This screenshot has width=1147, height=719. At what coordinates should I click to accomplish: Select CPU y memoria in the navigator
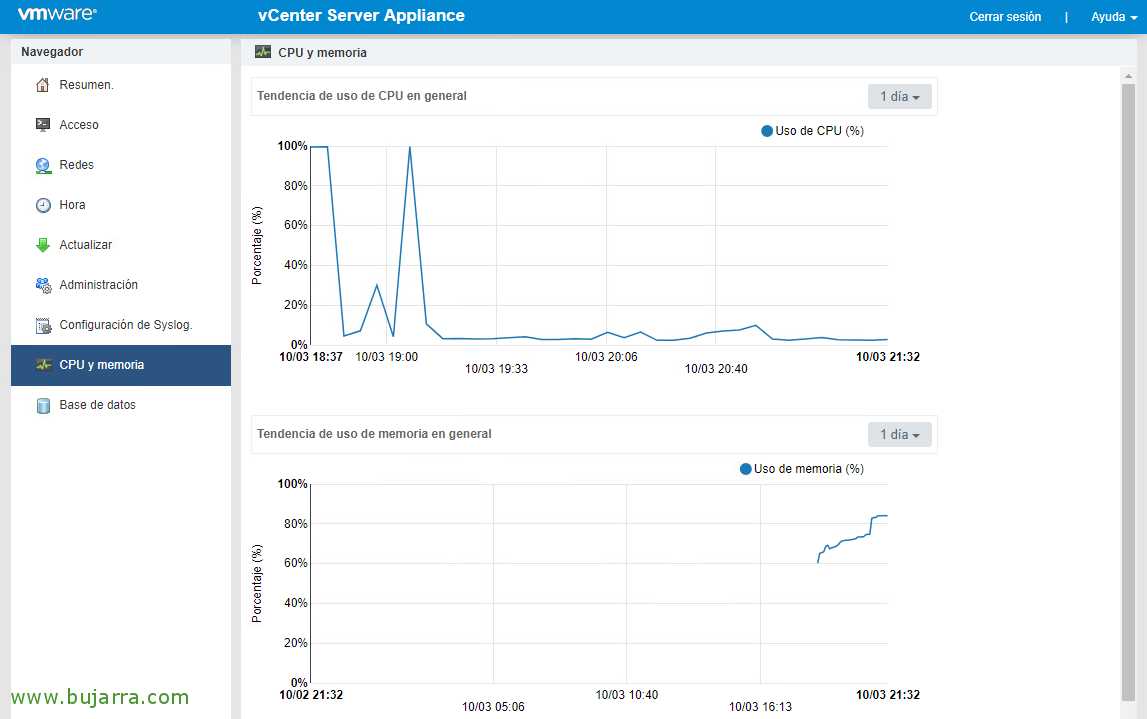coord(121,365)
